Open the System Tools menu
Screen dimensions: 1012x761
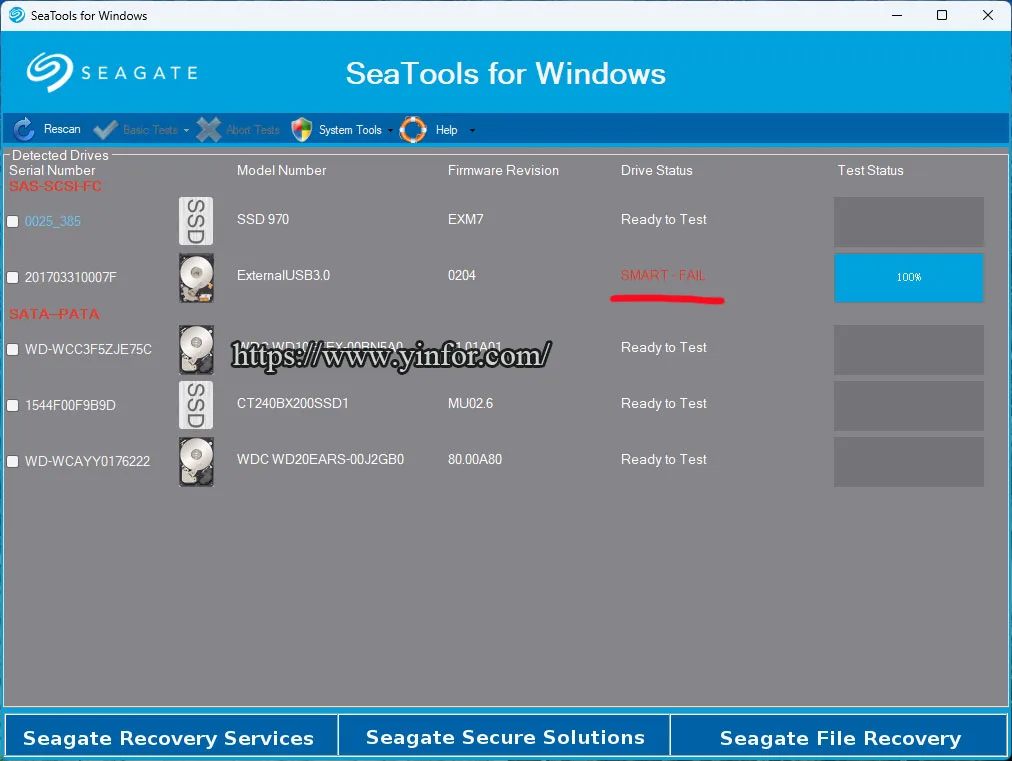(x=350, y=130)
